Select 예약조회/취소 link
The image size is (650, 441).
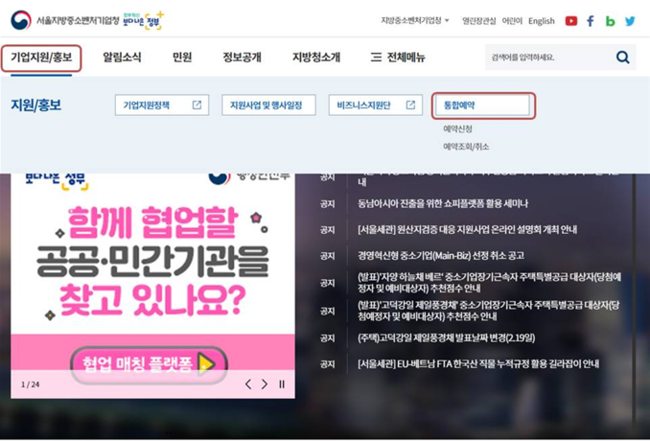[x=466, y=147]
